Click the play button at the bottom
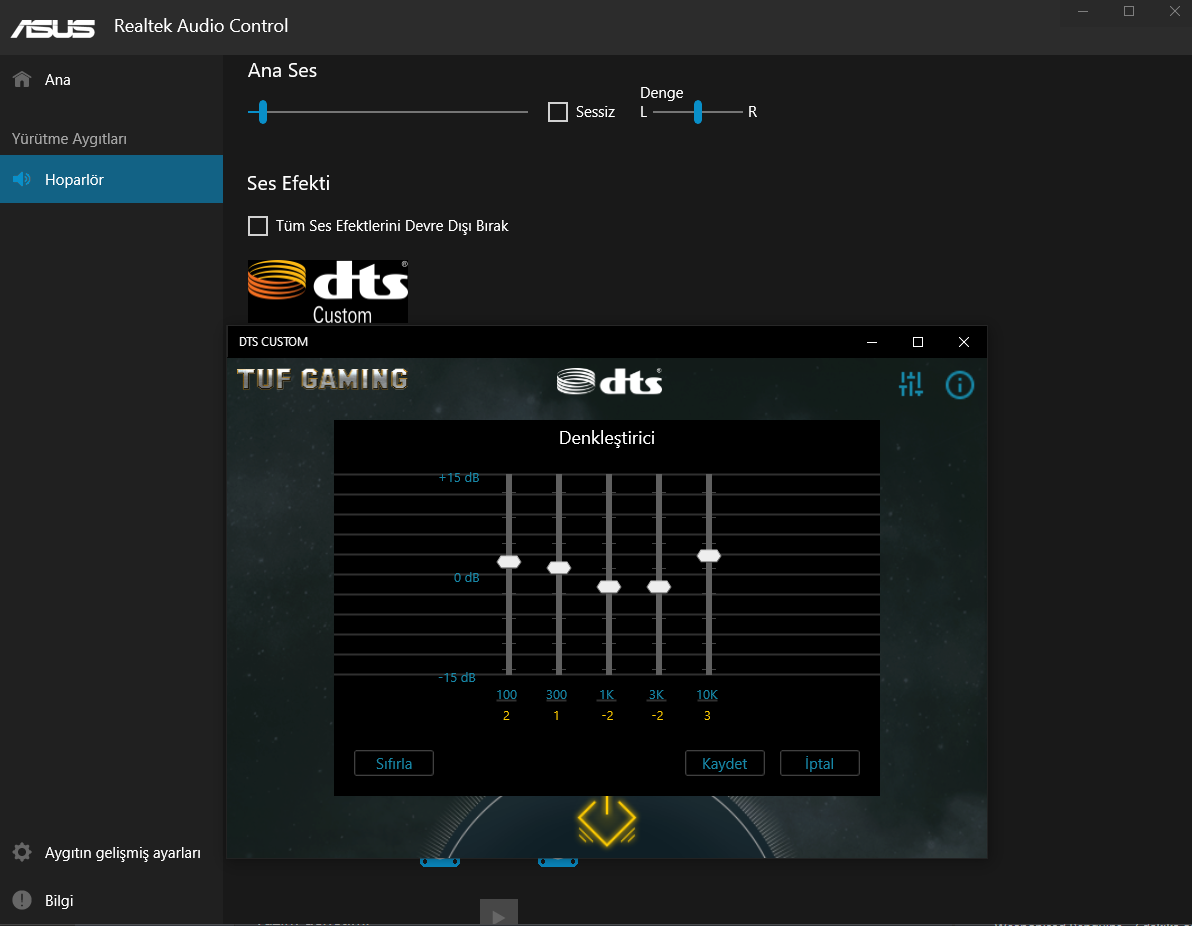The height and width of the screenshot is (926, 1192). pos(499,912)
